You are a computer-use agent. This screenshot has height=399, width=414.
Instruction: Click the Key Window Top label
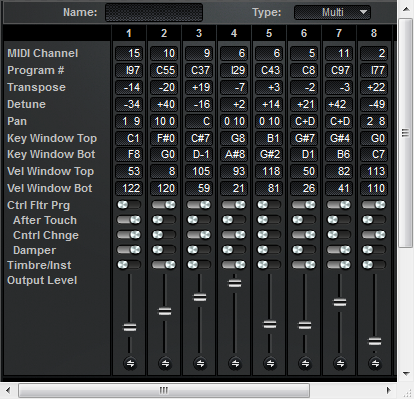[x=52, y=138]
